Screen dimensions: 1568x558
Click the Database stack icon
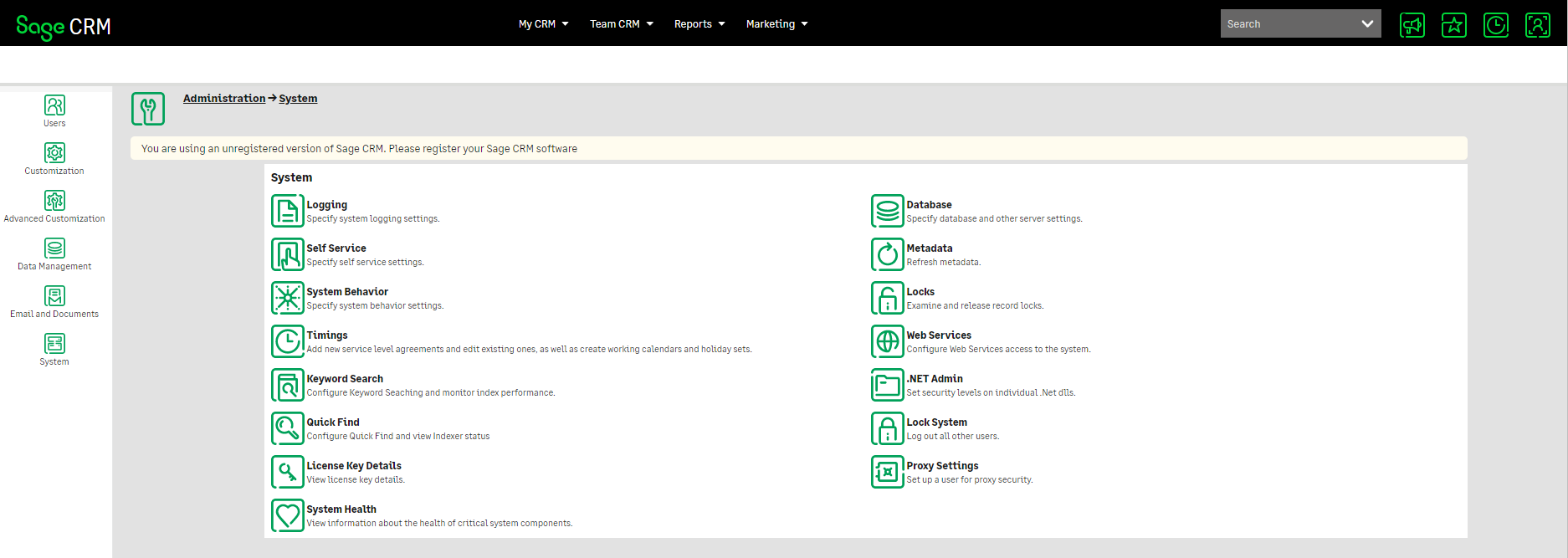[888, 211]
